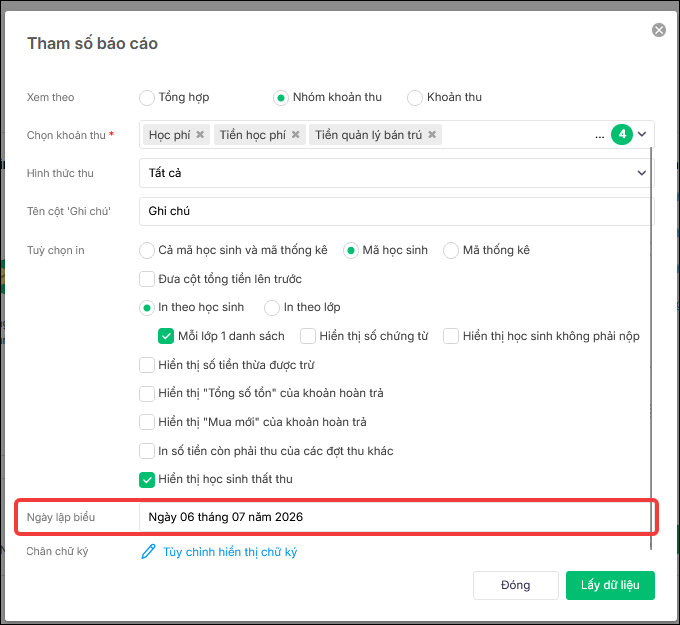
Task: Click the Tuỳ chọn in label
Action: click(x=56, y=250)
